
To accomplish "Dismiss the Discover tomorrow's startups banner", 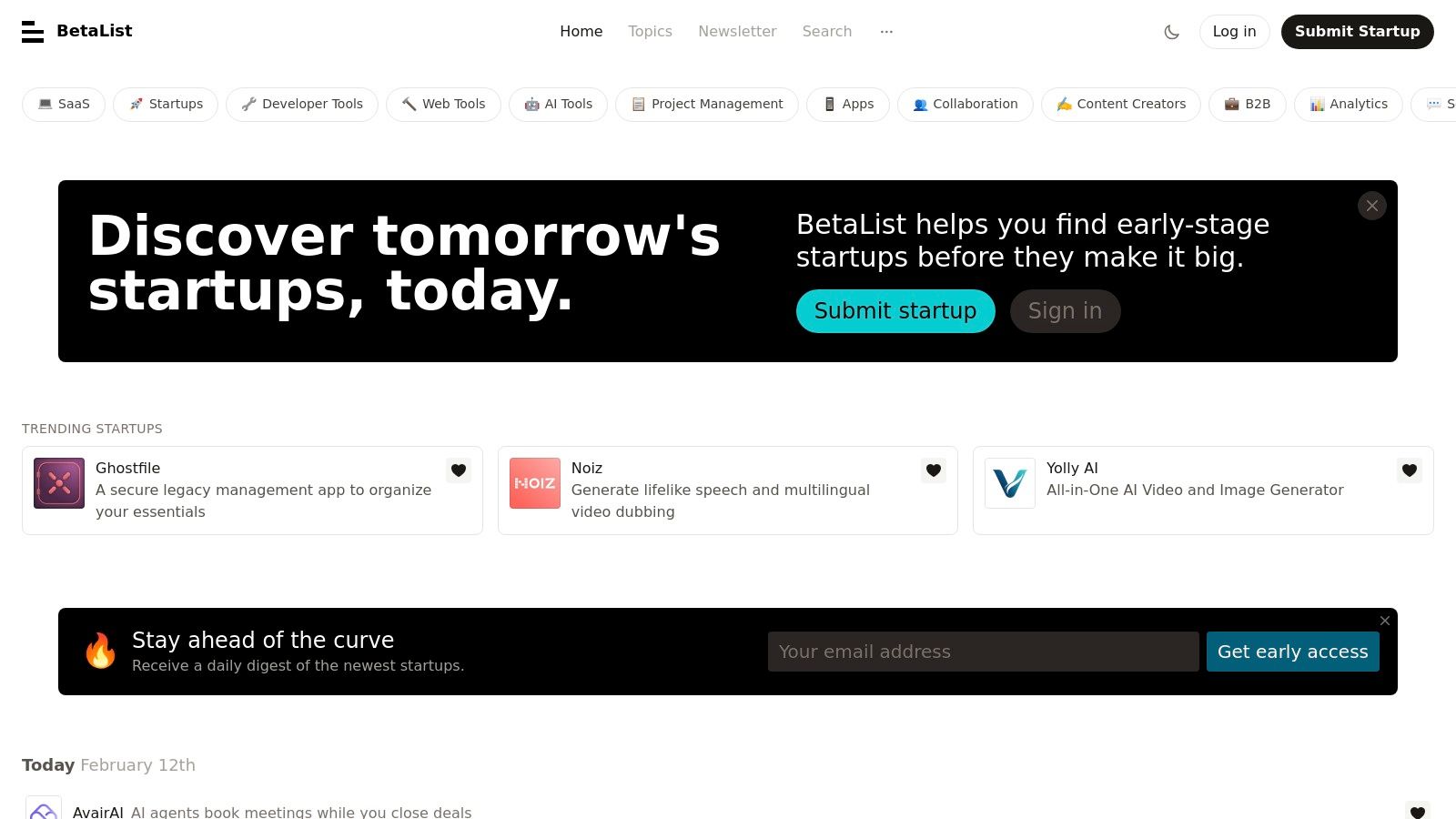I will click(x=1371, y=206).
